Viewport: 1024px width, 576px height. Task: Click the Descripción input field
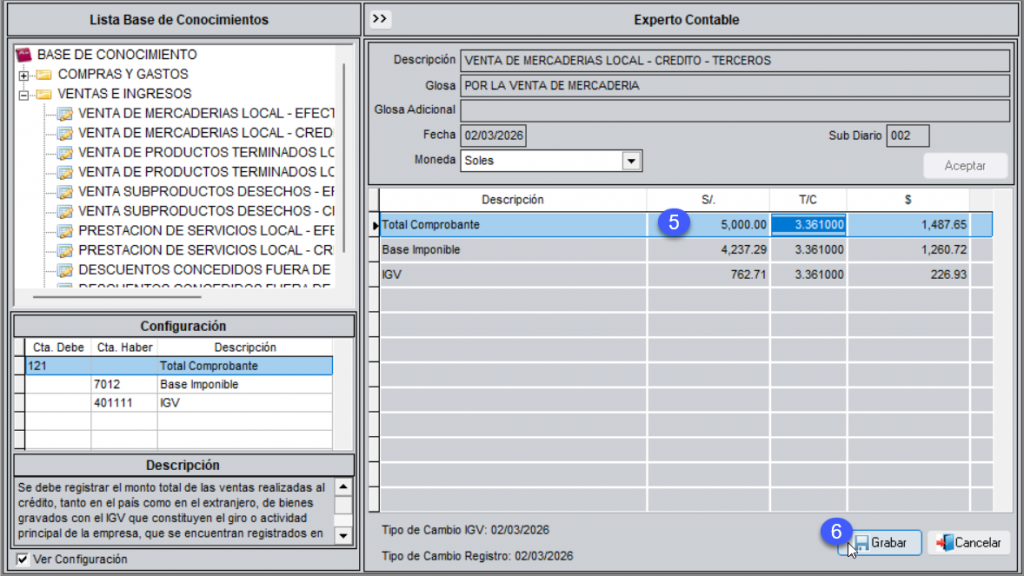point(735,61)
